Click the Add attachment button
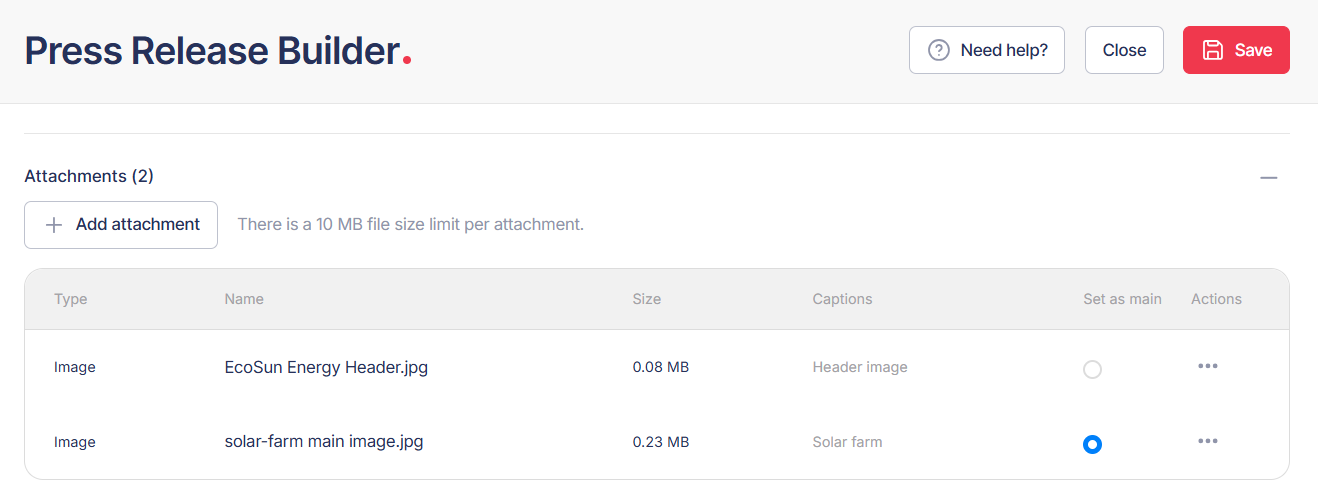The height and width of the screenshot is (504, 1318). click(x=121, y=225)
